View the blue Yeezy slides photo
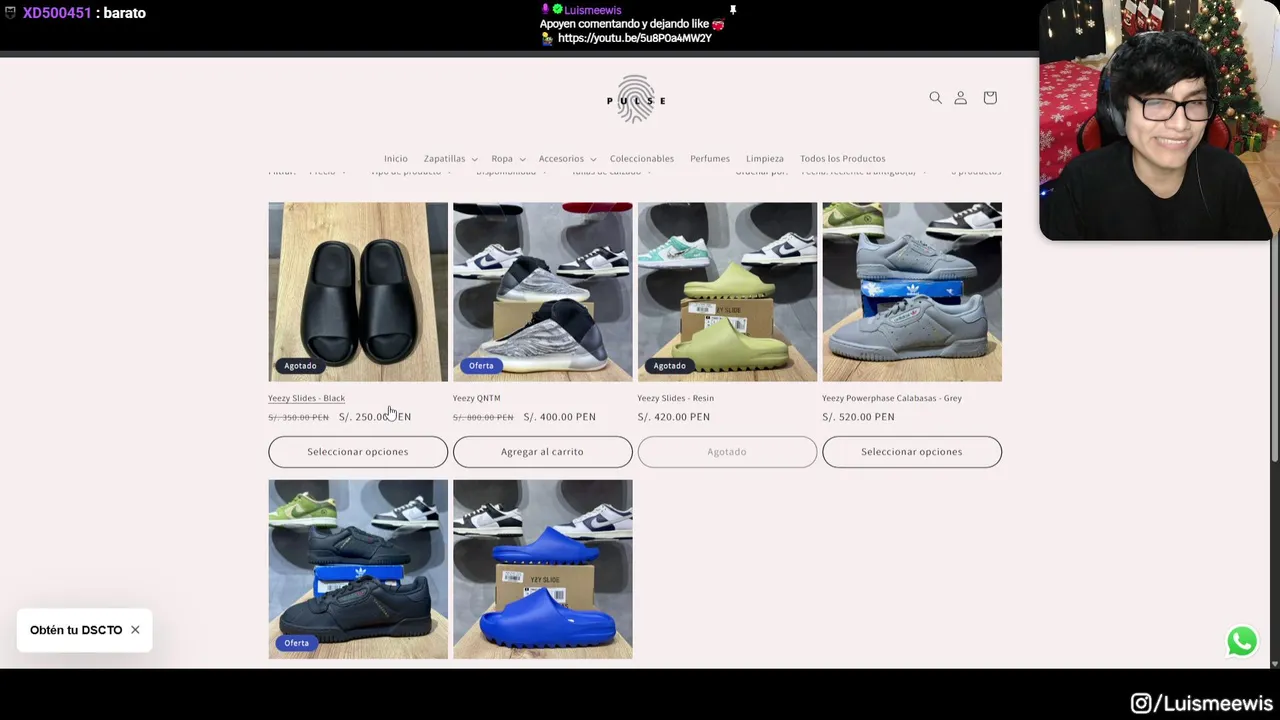The image size is (1280, 720). (542, 569)
